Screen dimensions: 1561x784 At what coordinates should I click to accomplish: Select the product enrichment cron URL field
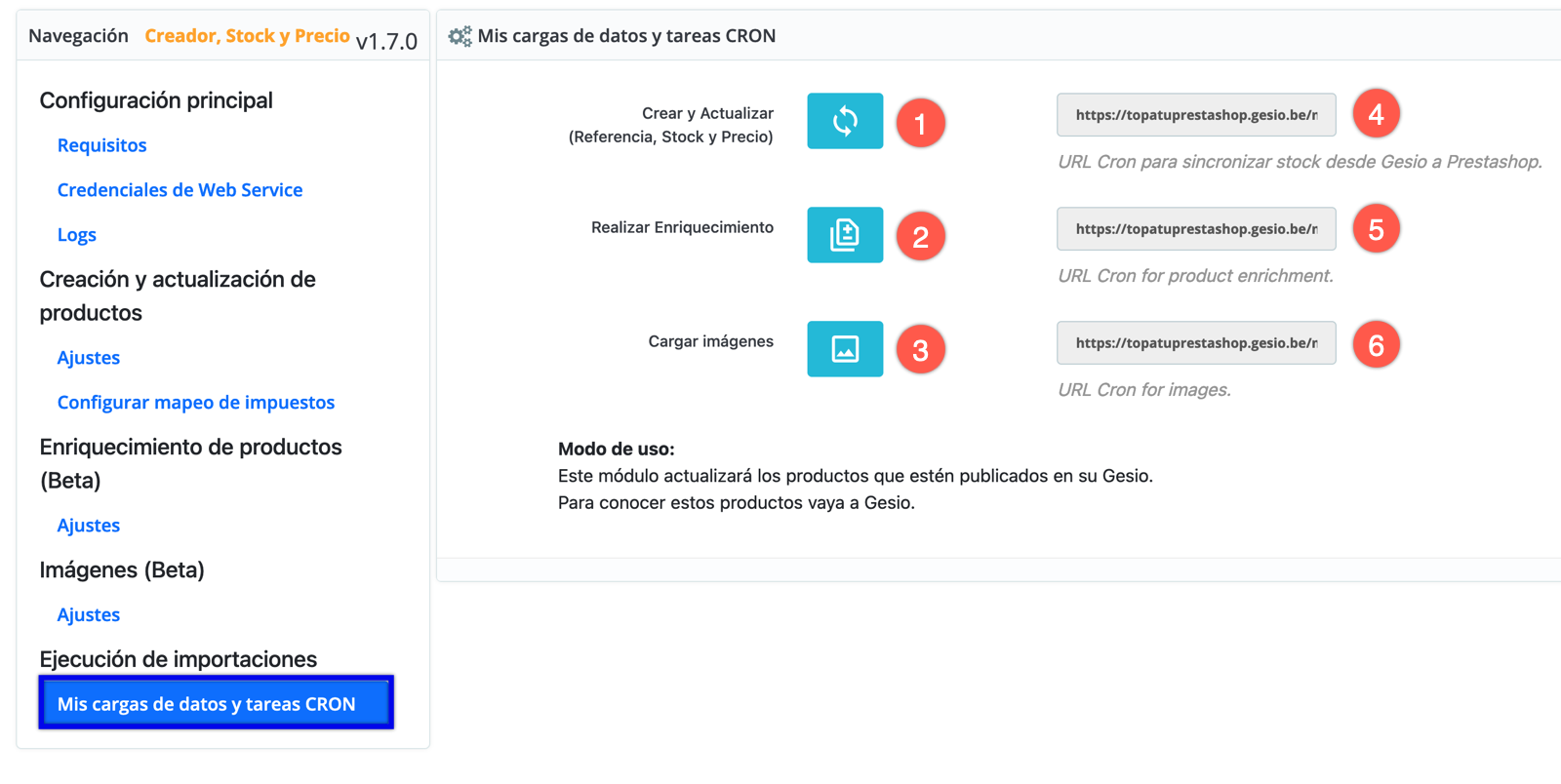tap(1196, 229)
